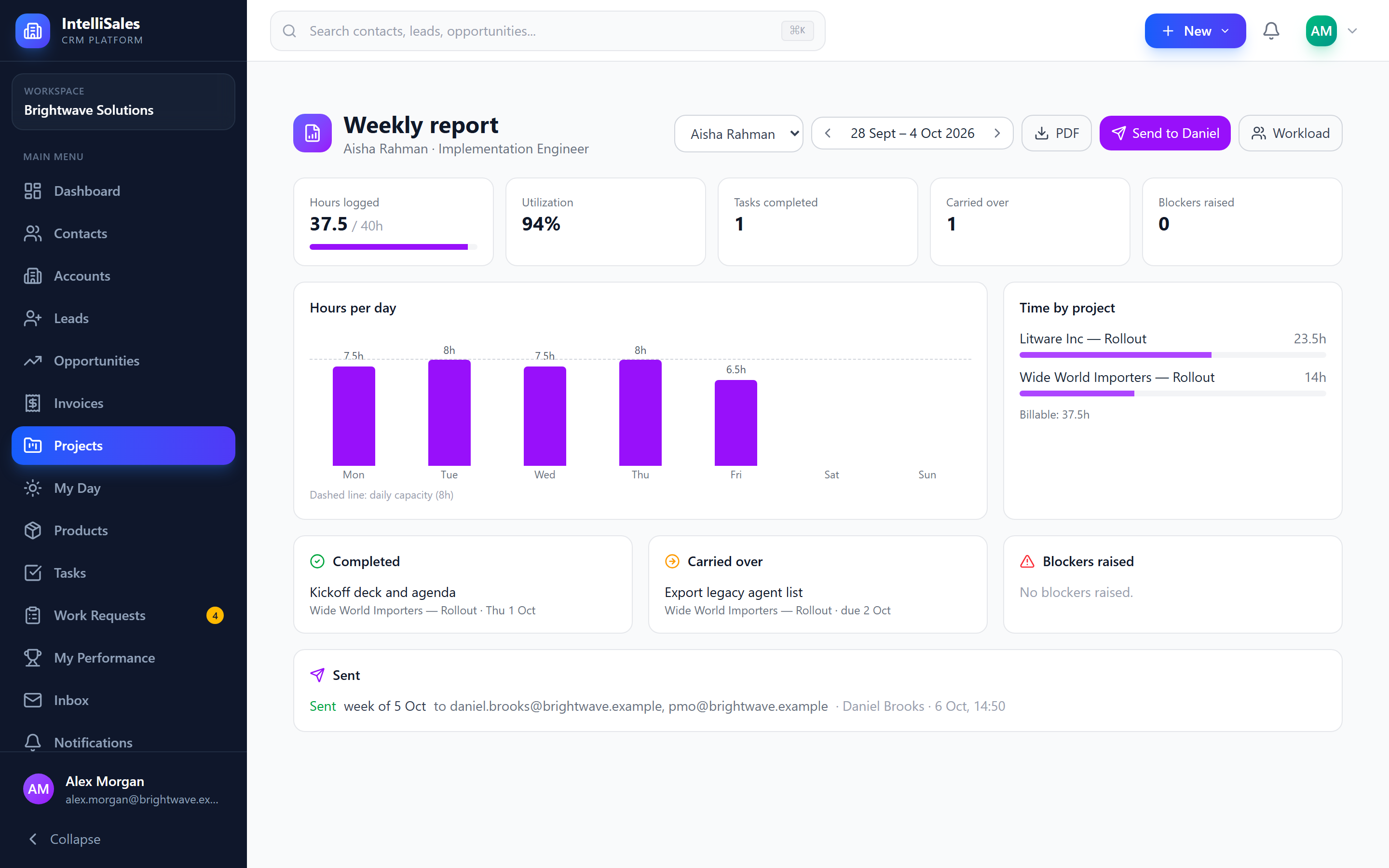Screen dimensions: 1389x868
Task: Go to next week arrow
Action: tap(997, 133)
